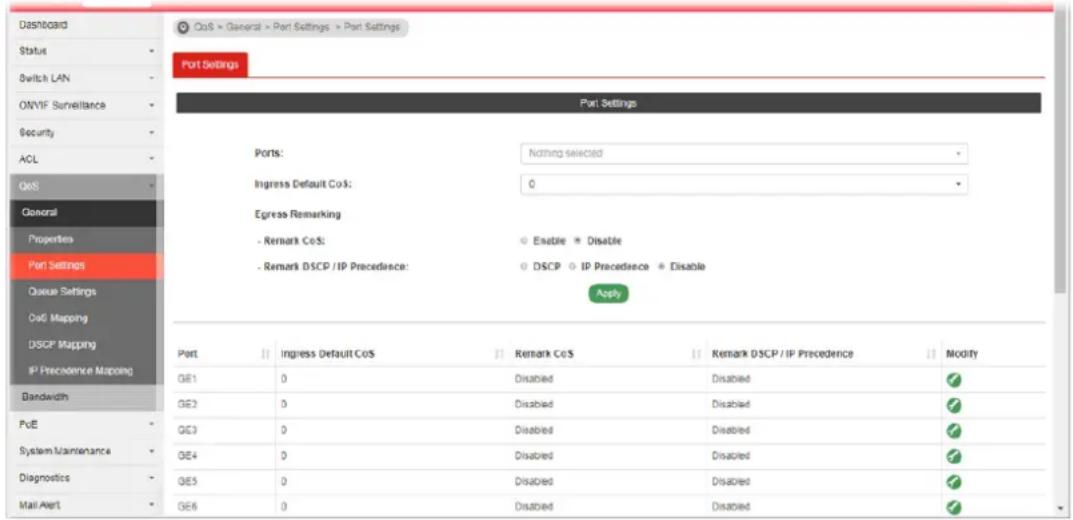The width and height of the screenshot is (1073, 520).
Task: Sort table by Remark CoS column
Action: tap(697, 354)
